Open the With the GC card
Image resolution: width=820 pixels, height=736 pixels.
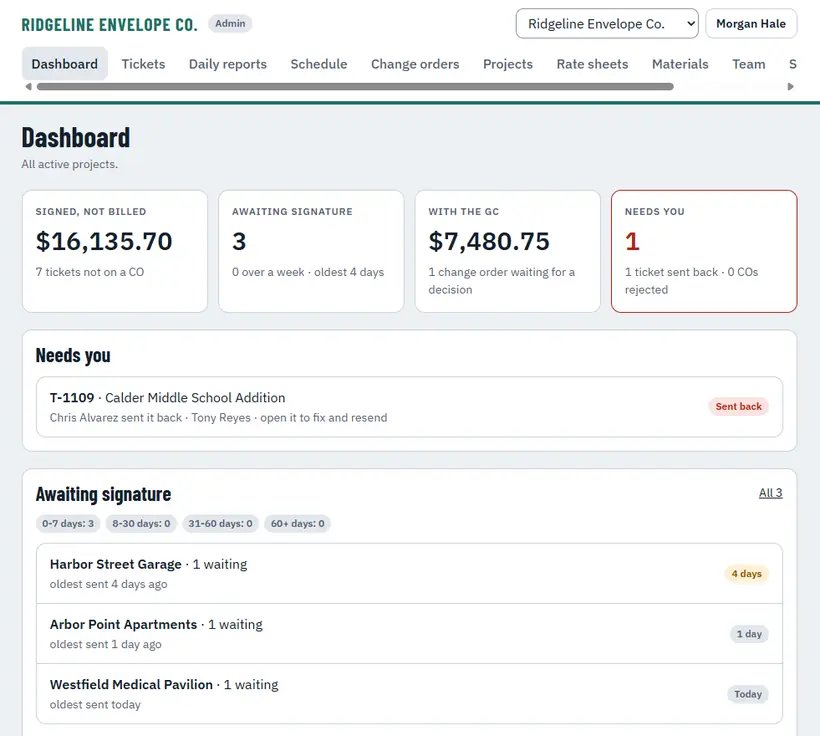coord(508,251)
